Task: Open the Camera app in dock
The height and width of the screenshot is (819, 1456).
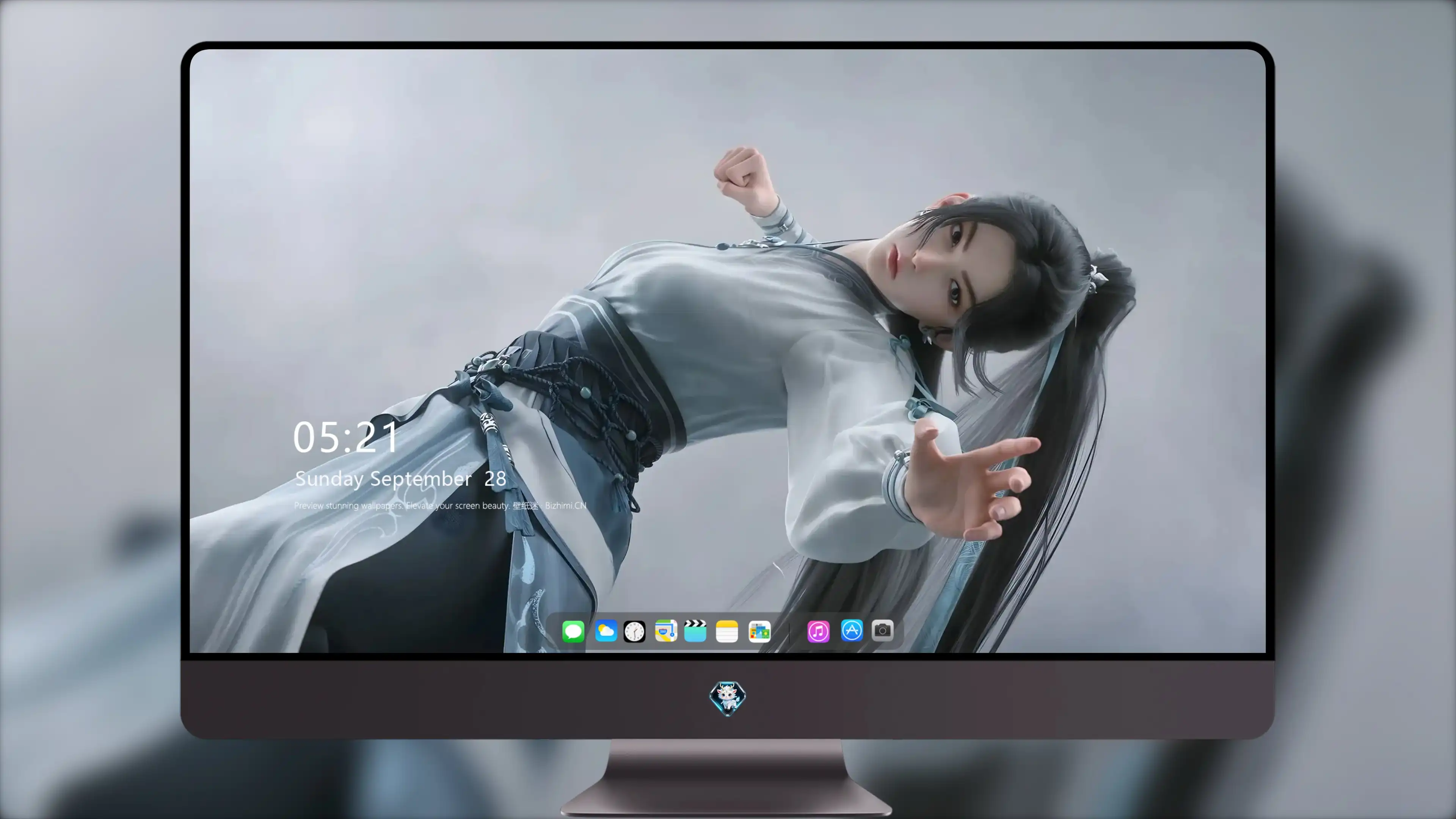Action: [x=882, y=630]
